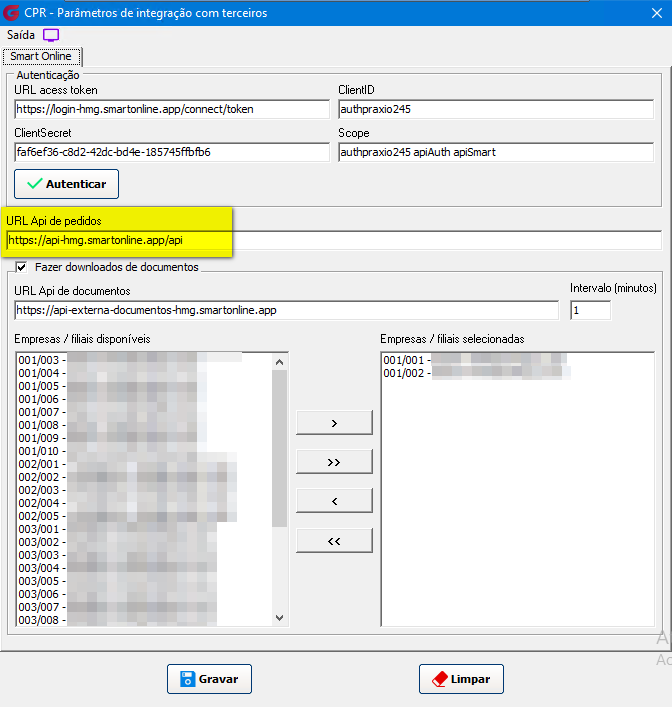Click the Autenticar button
Image resolution: width=672 pixels, height=707 pixels.
(66, 184)
